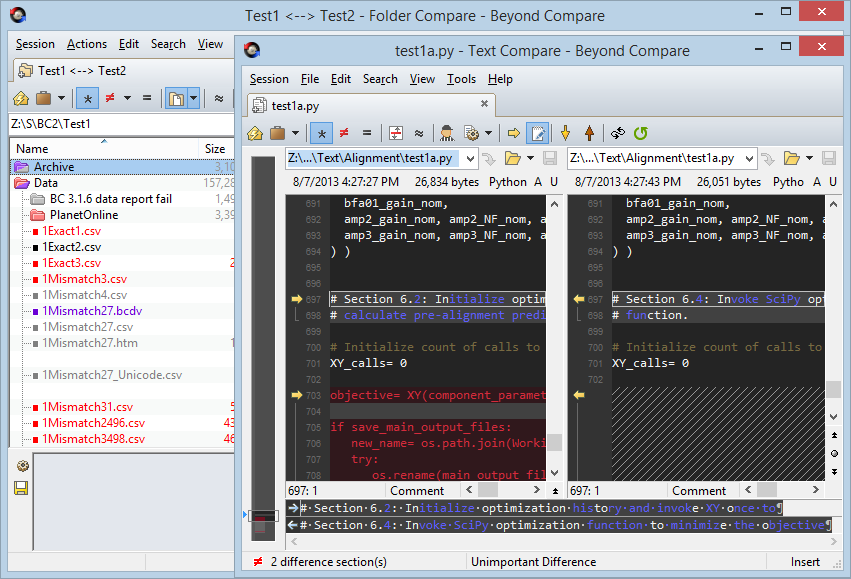Image resolution: width=851 pixels, height=579 pixels.
Task: Toggle the Edit mode pencil icon
Action: [538, 132]
